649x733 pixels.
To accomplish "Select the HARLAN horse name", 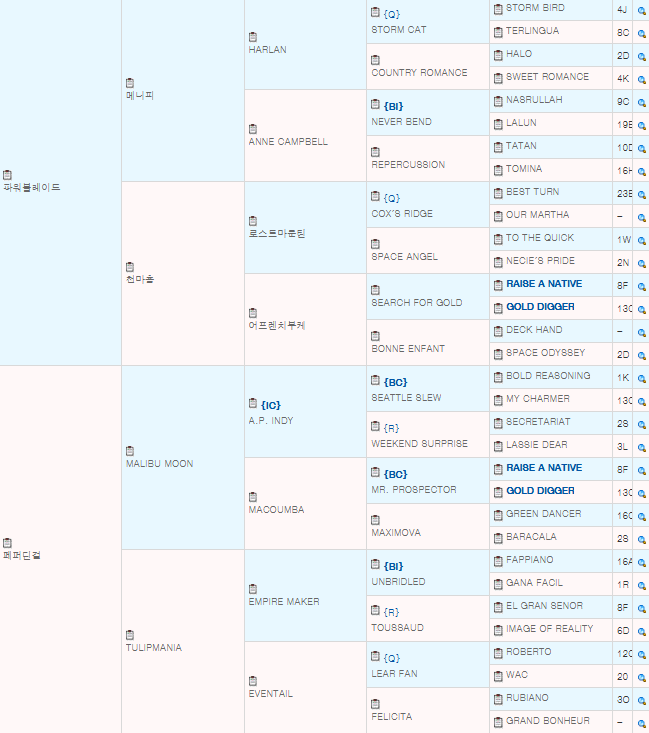I will point(267,50).
